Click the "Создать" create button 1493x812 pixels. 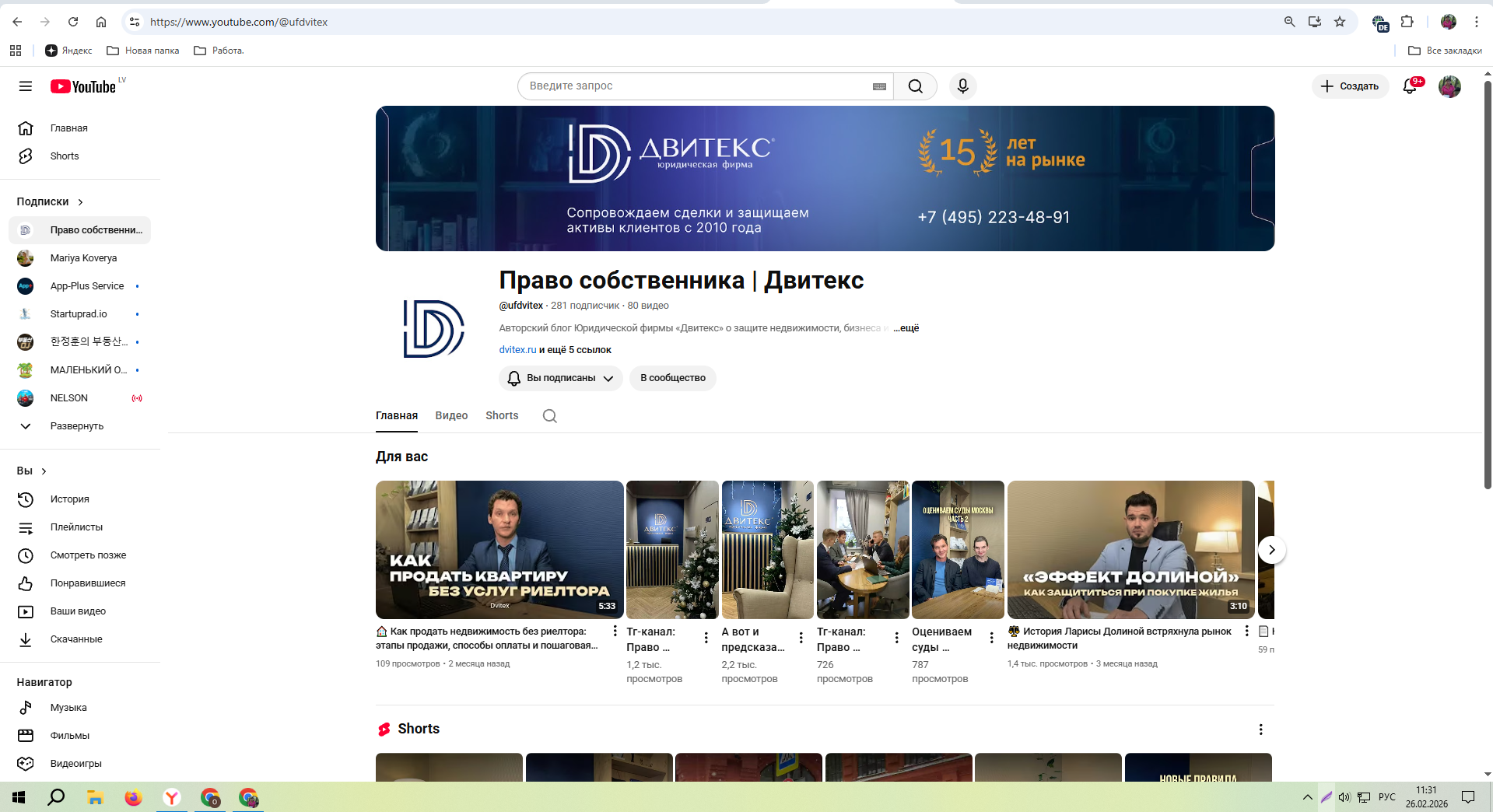click(x=1350, y=86)
